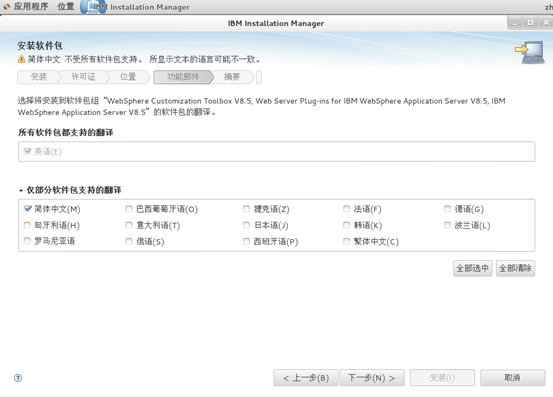Enable the 俄语(S) checkbox
This screenshot has height=398, width=553.
tap(129, 241)
